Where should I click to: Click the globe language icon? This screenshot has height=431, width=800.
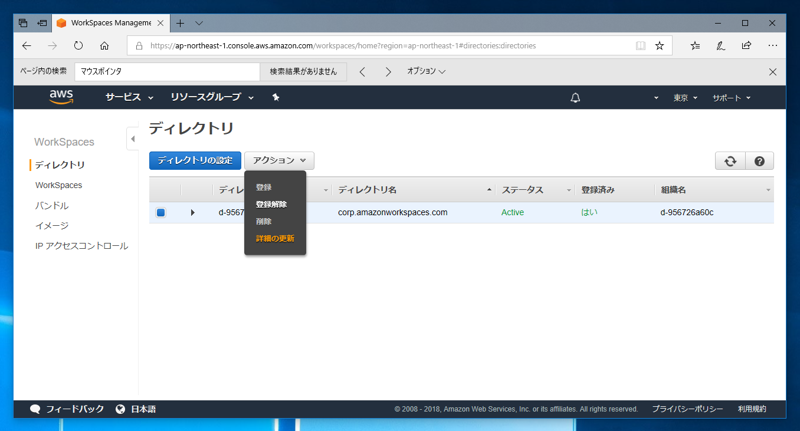pos(120,409)
